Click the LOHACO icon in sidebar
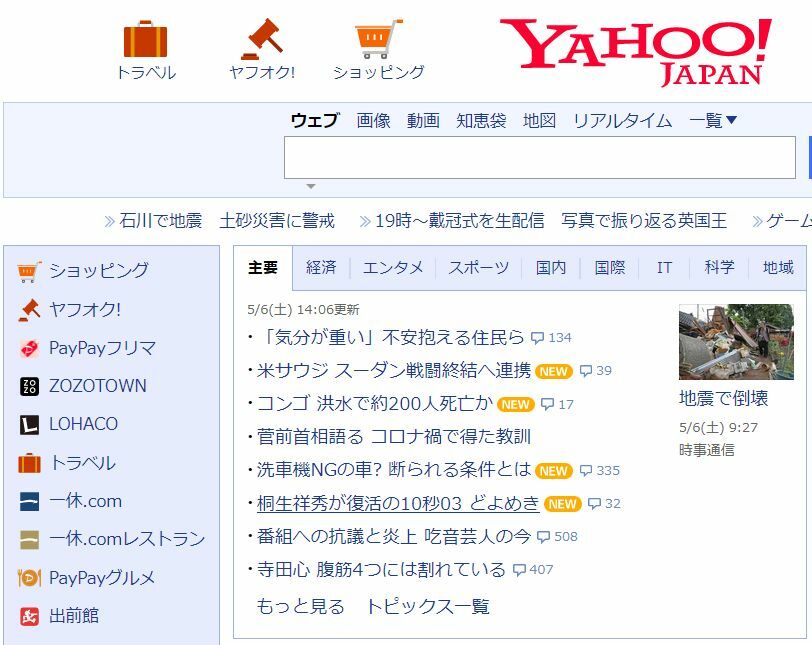Screen dimensions: 812x645 [x=29, y=424]
